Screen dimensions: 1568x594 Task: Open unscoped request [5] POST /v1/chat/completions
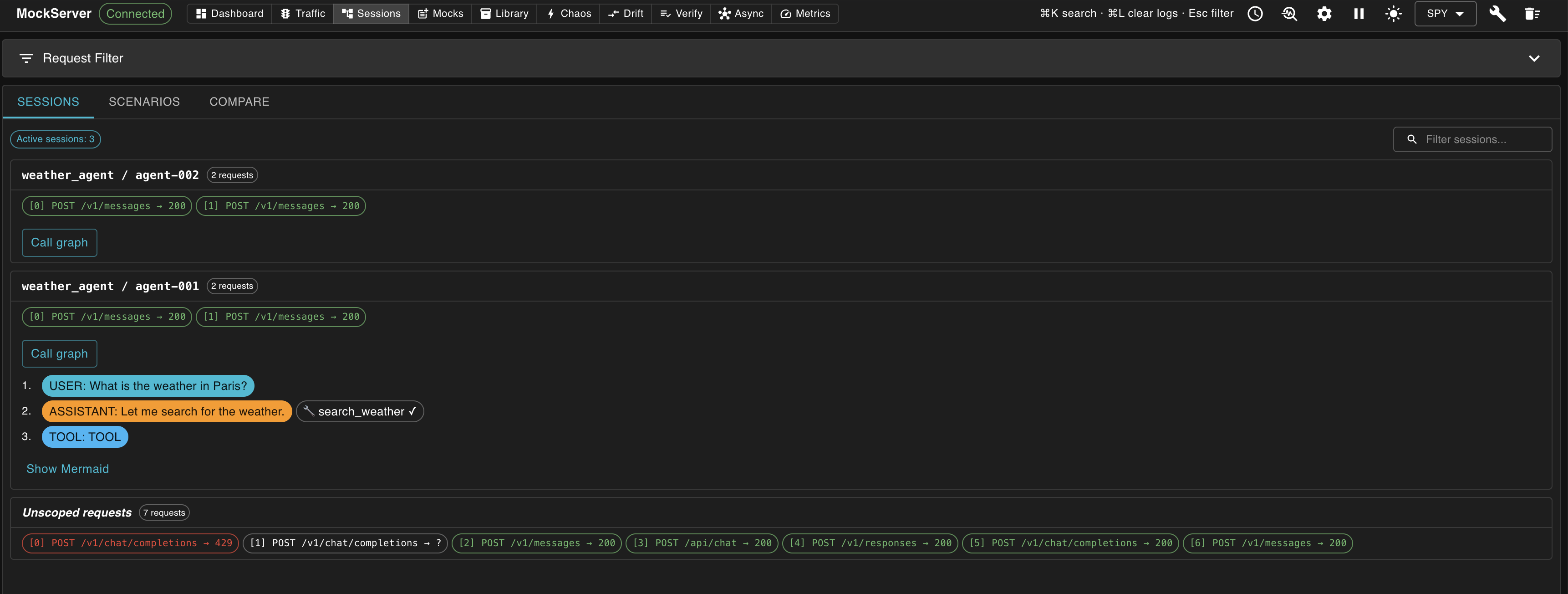[x=1071, y=543]
